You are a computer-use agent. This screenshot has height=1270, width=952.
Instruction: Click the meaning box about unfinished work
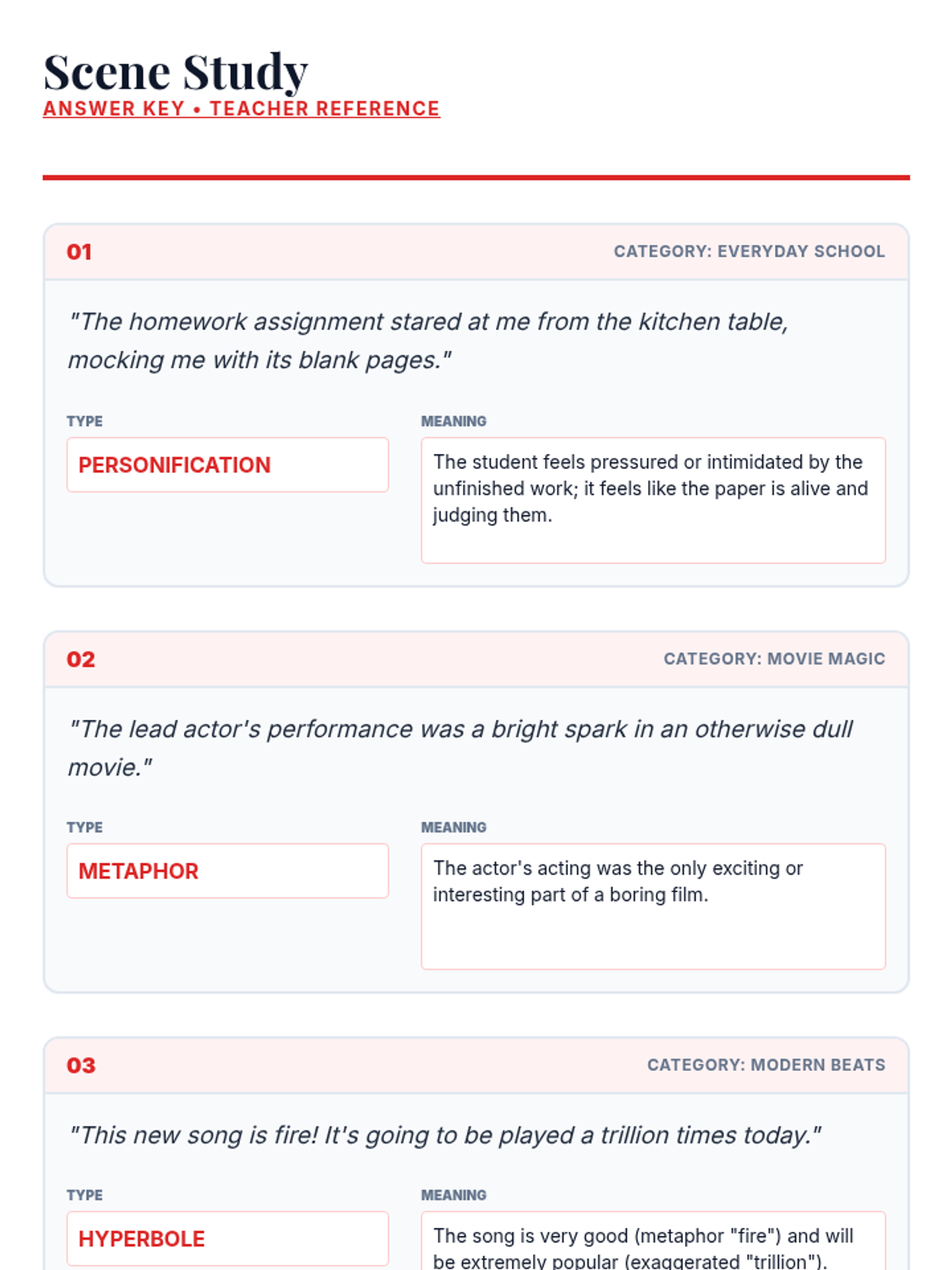click(x=653, y=500)
